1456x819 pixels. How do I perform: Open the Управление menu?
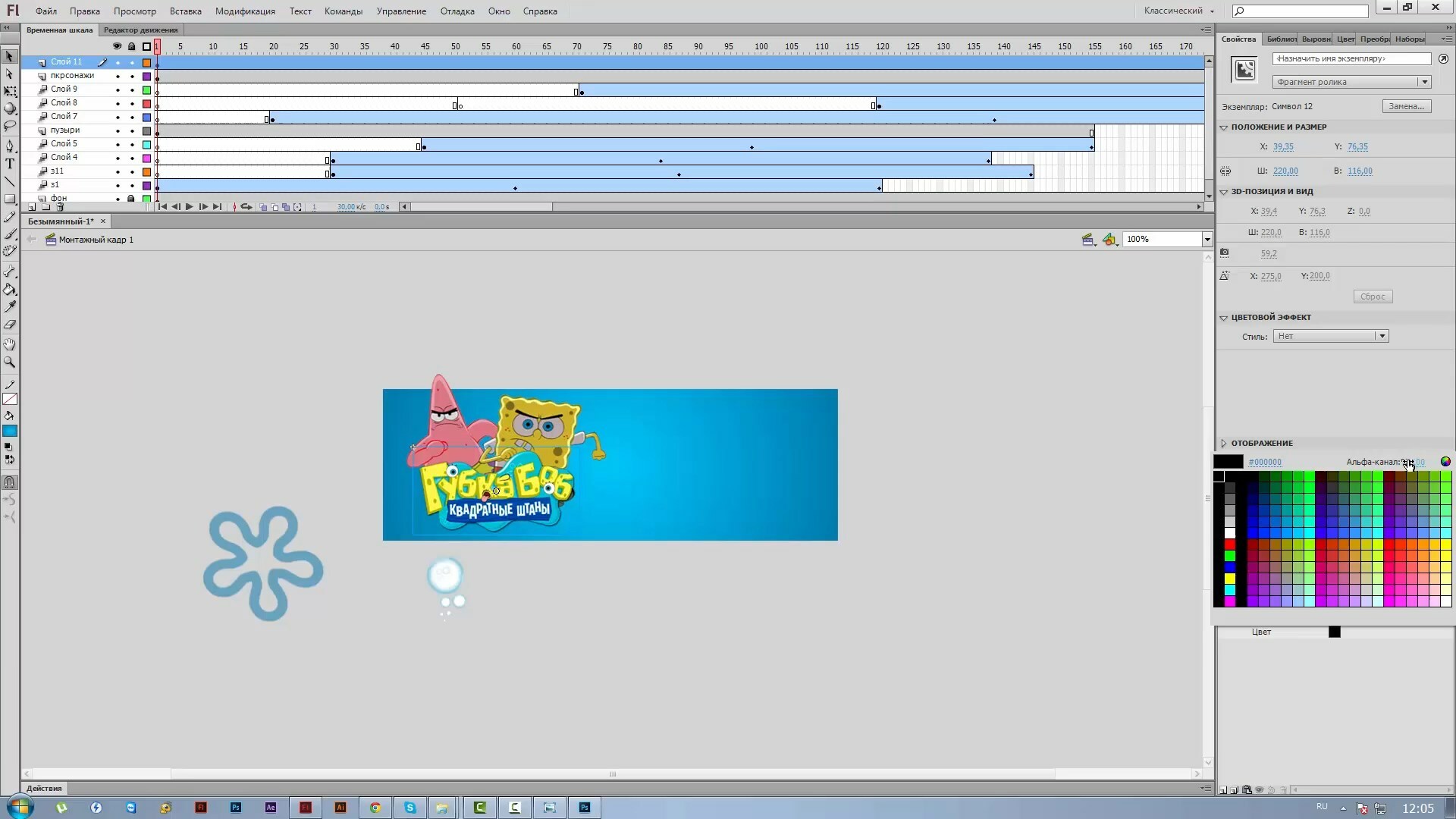[401, 11]
